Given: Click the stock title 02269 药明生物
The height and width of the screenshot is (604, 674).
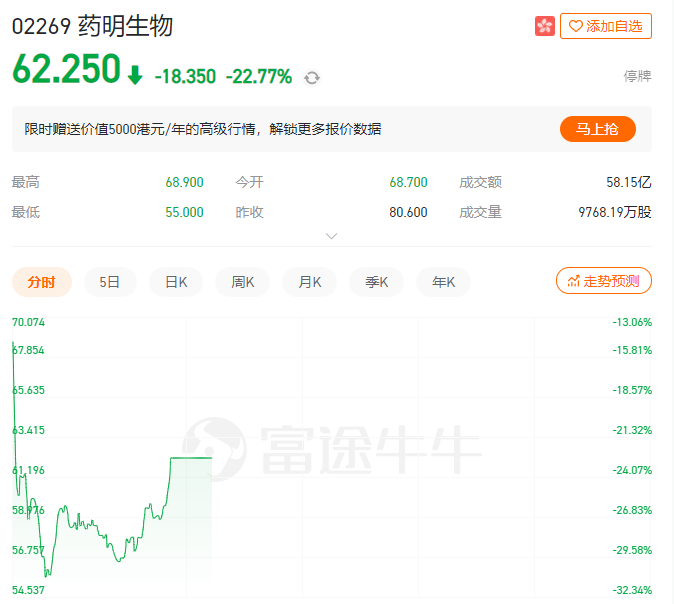Looking at the screenshot, I should point(92,26).
